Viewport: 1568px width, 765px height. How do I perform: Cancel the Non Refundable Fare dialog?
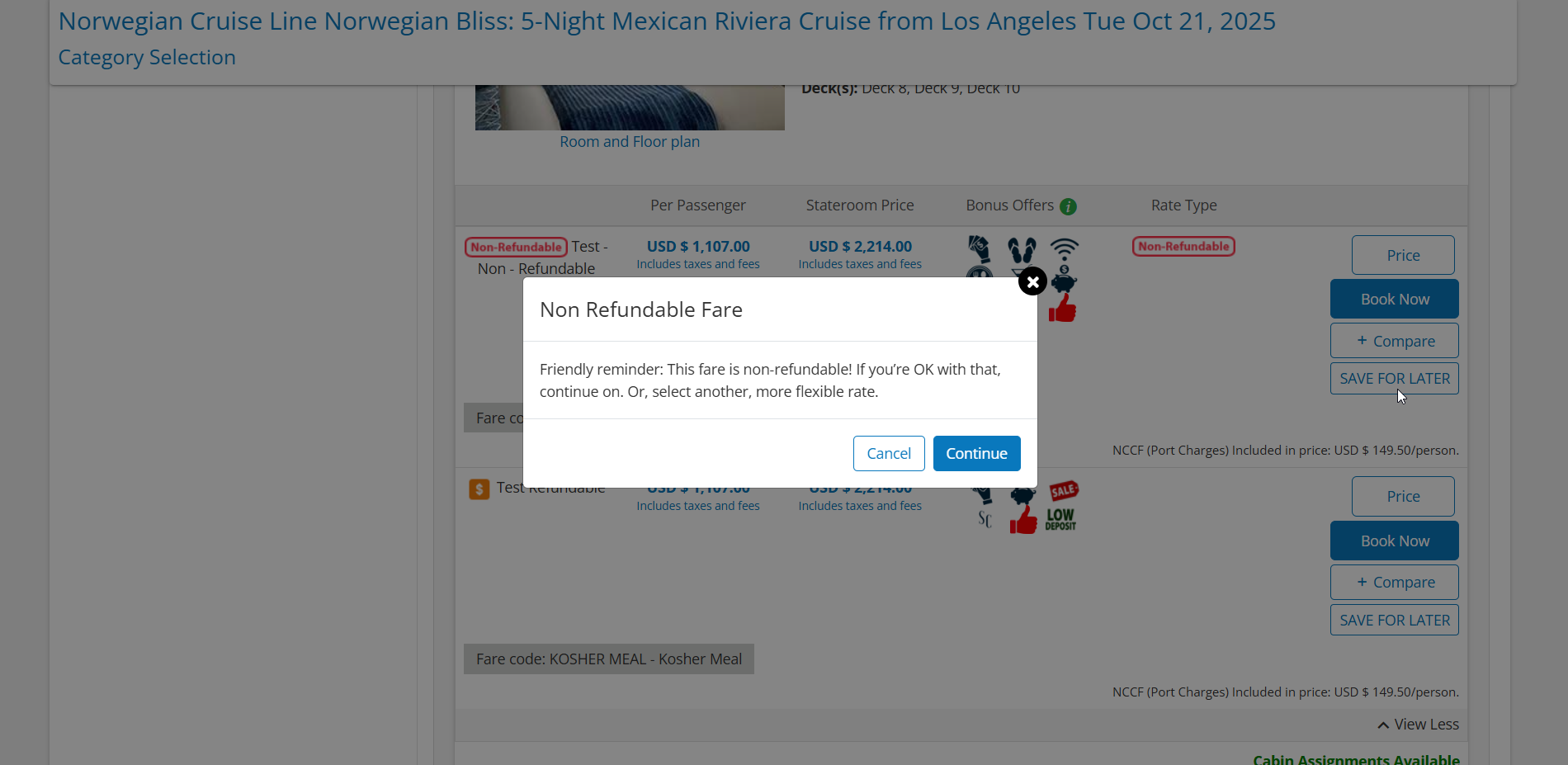[x=889, y=453]
